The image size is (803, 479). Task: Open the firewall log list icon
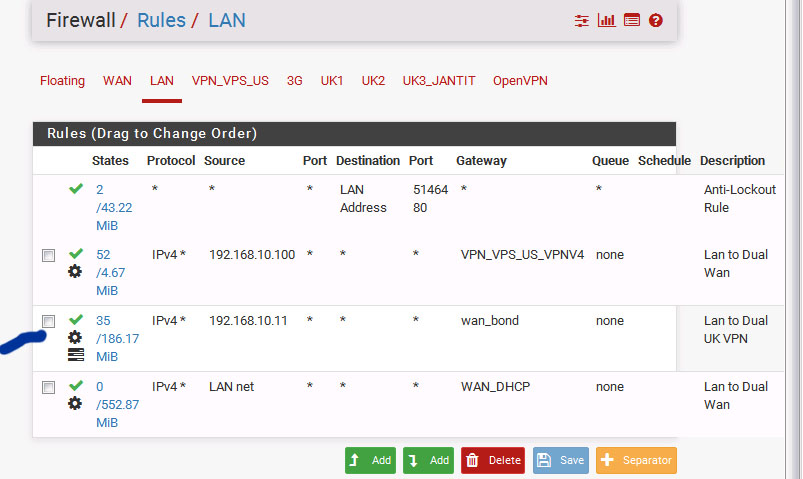(x=631, y=20)
